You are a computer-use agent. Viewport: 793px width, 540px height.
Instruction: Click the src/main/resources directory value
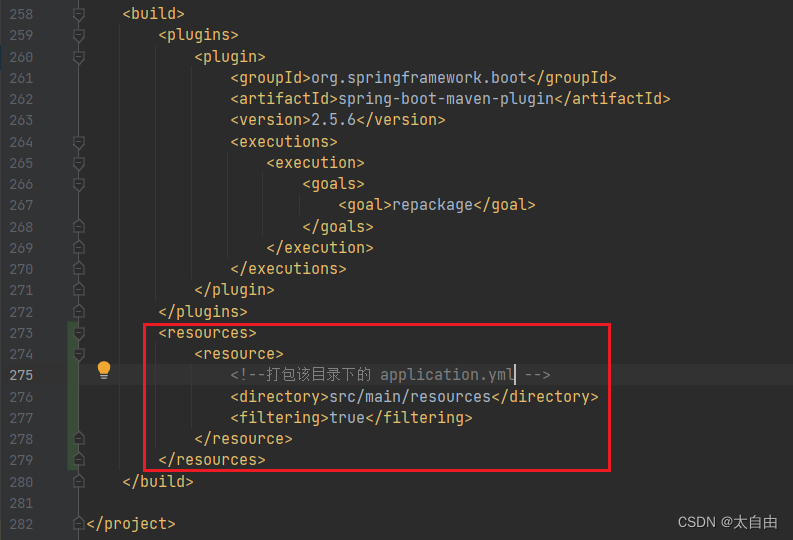[410, 396]
